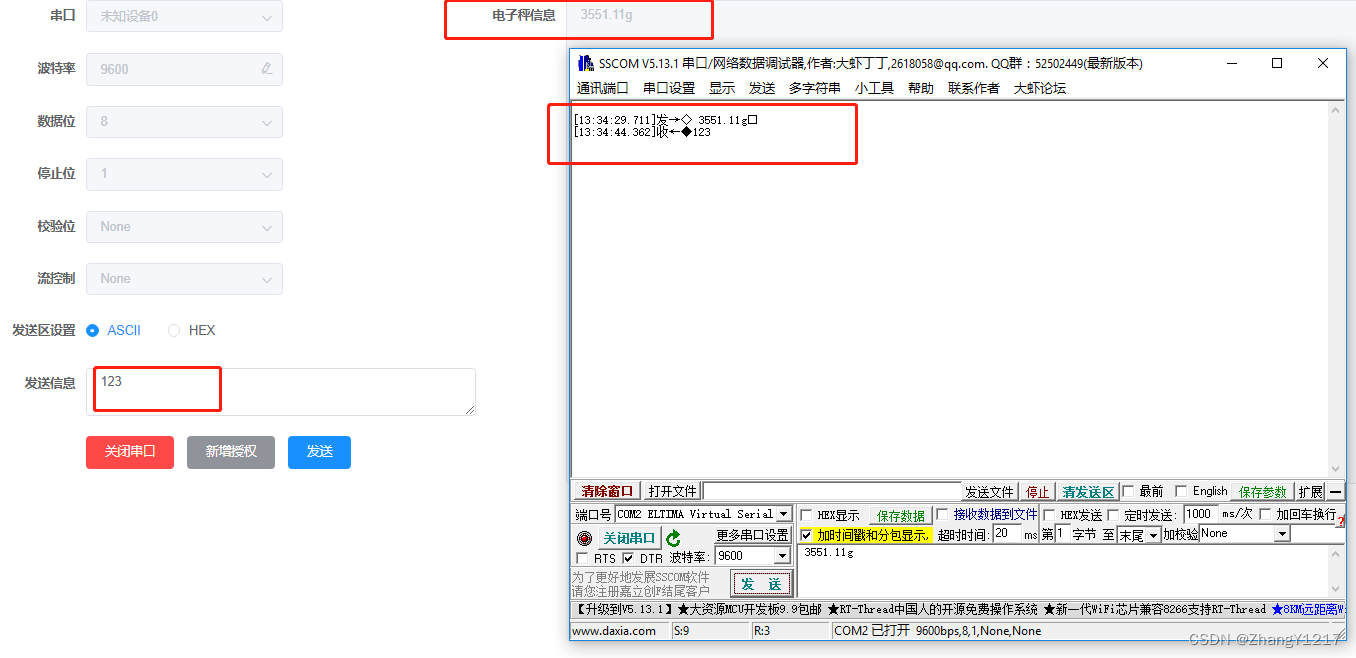The height and width of the screenshot is (658, 1356).
Task: Toggle the HEX发送 checkbox in SSCOM
Action: (x=1049, y=515)
